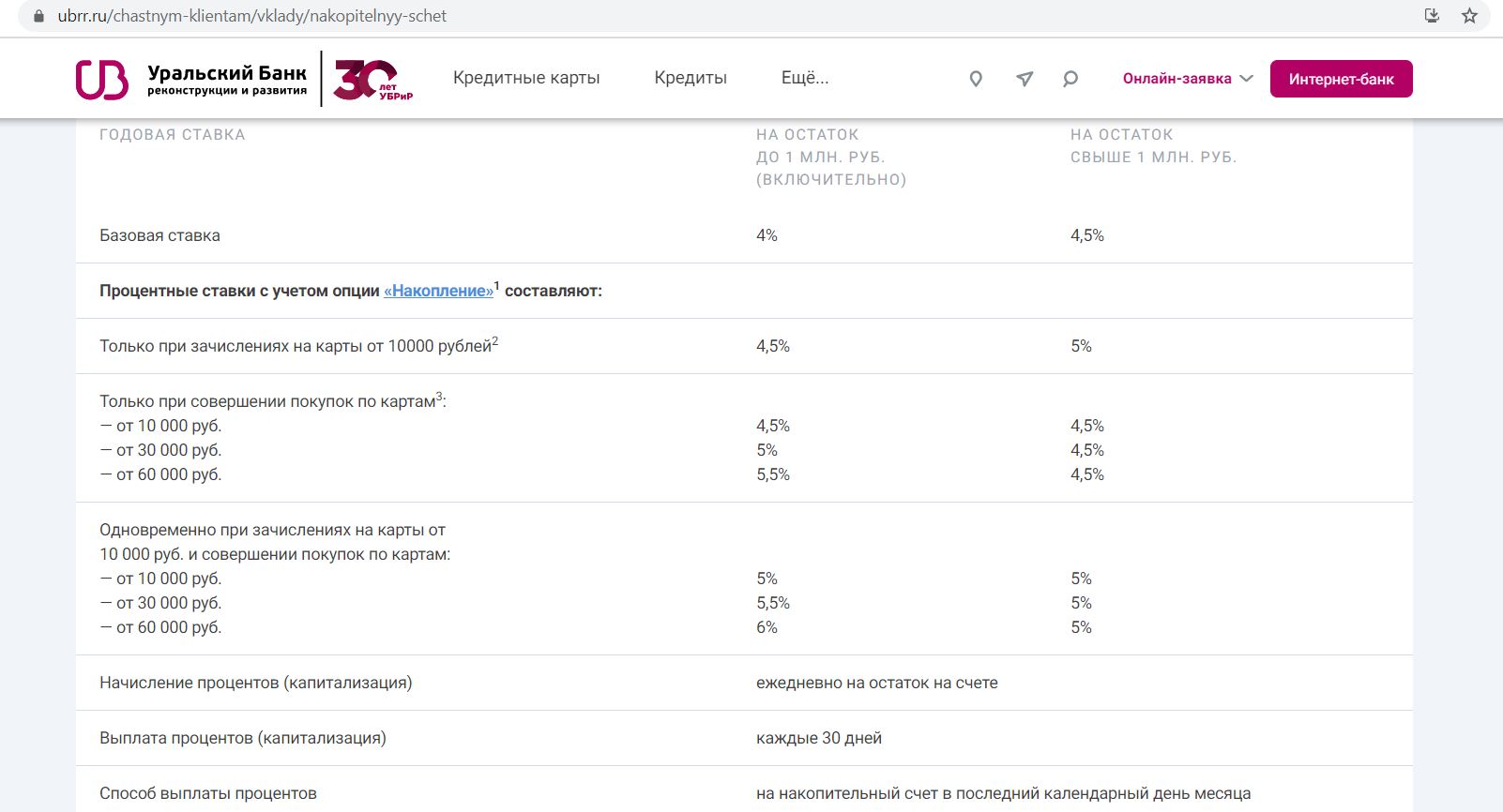This screenshot has width=1503, height=812.
Task: Click footnote 2 after 10000 рублей
Action: tap(495, 340)
